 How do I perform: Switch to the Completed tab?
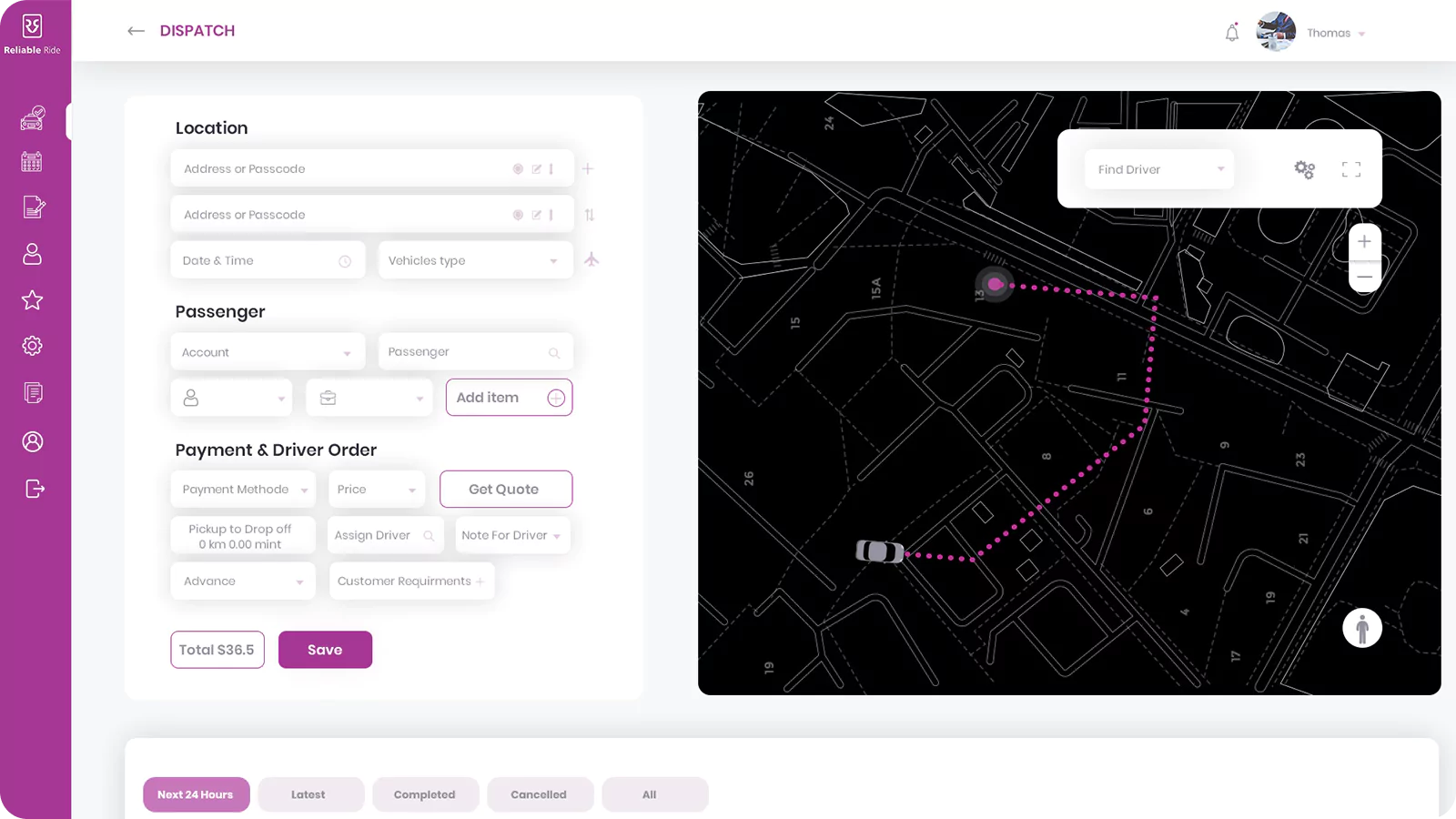[x=424, y=794]
